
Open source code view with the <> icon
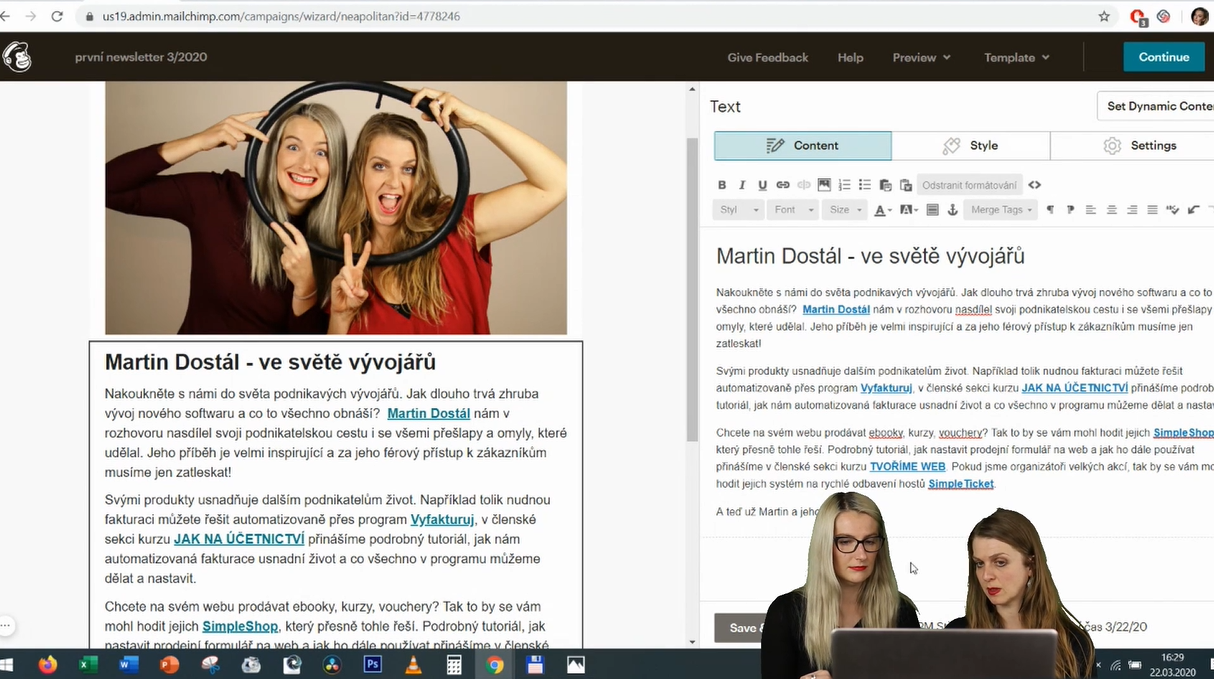coord(1034,185)
